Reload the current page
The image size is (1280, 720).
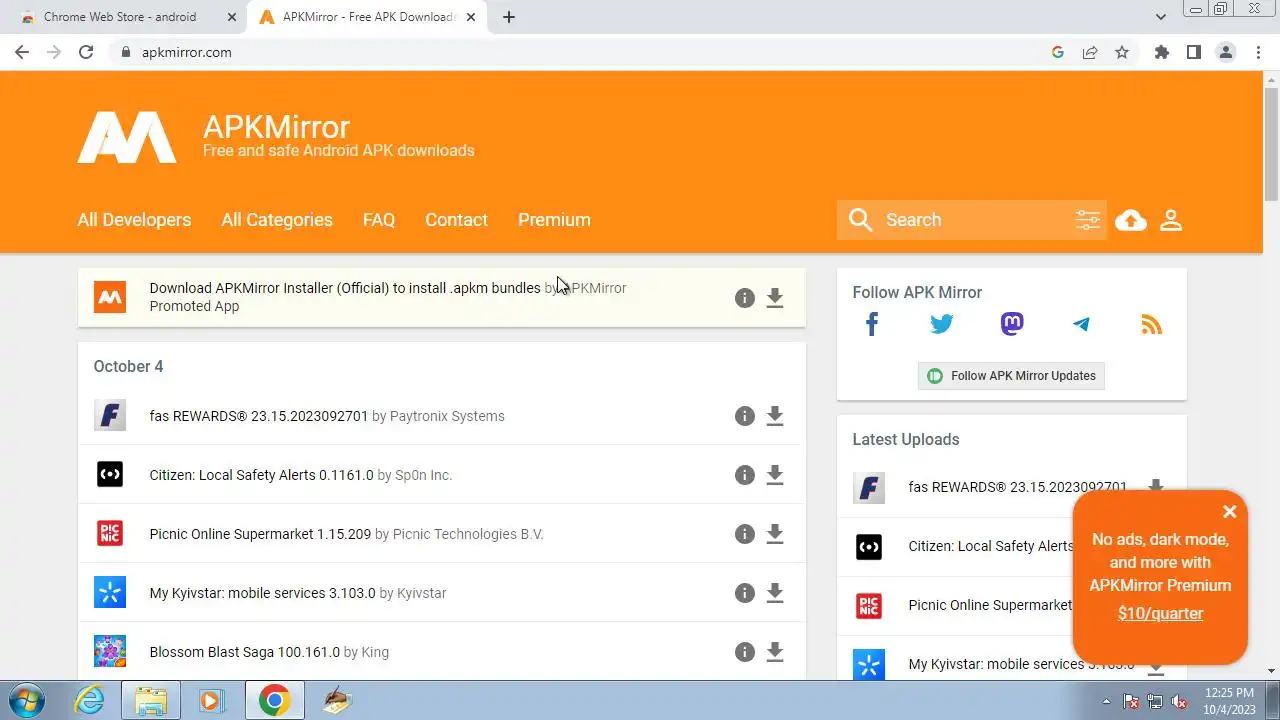pos(86,52)
